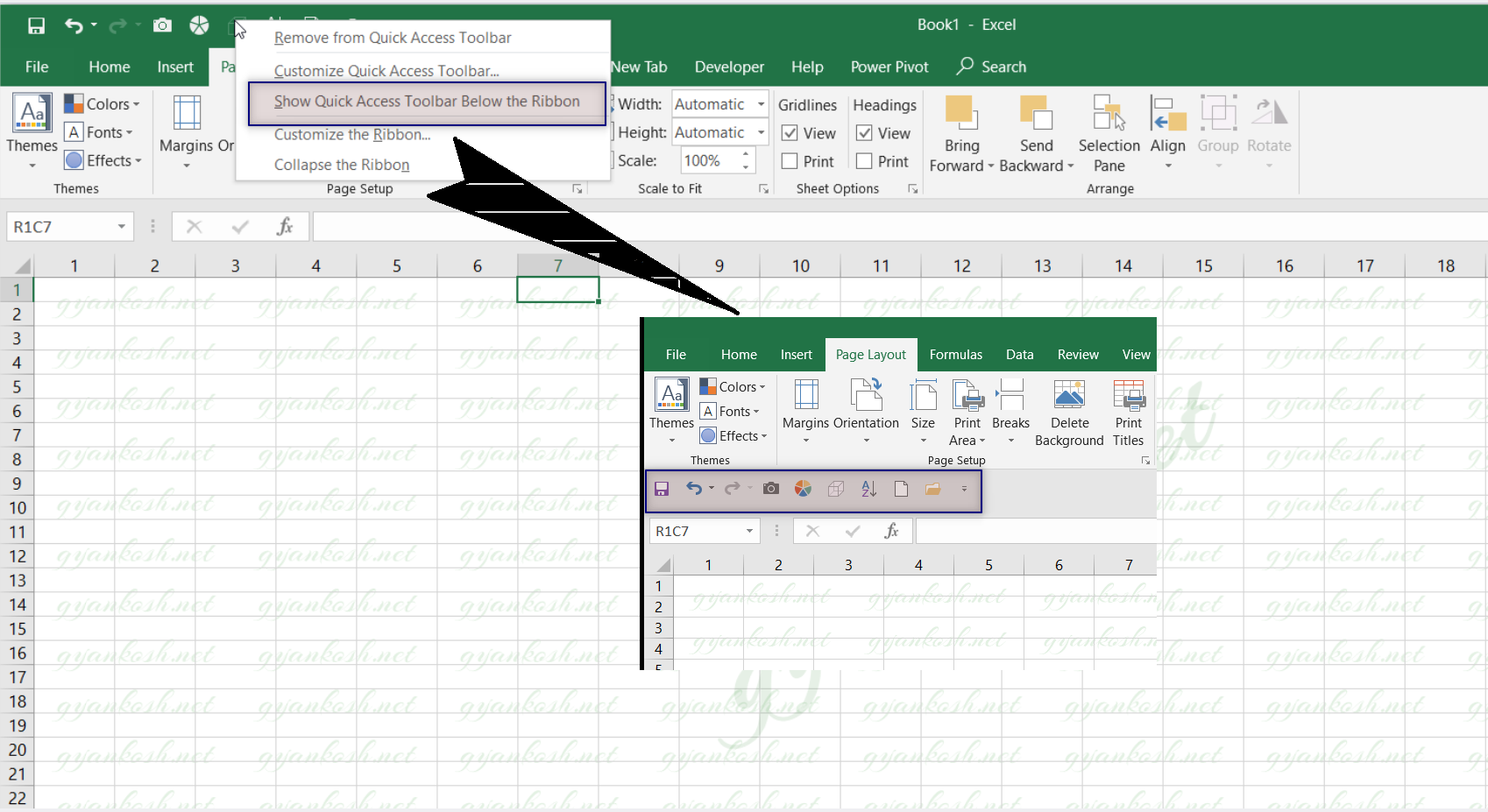
Task: Choose Remove from Quick Access Toolbar
Action: [393, 38]
